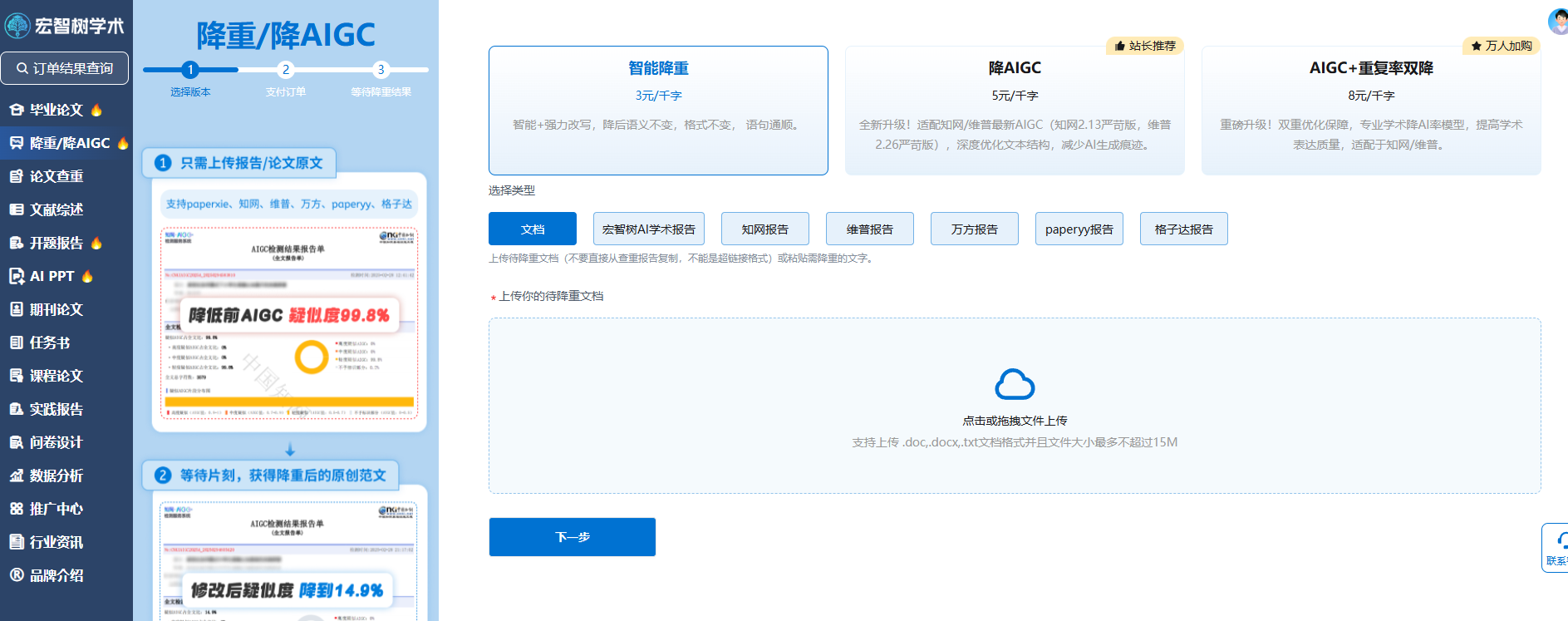Click the 推广中心 grid icon
Screen dimensions: 1568x621
(x=17, y=509)
